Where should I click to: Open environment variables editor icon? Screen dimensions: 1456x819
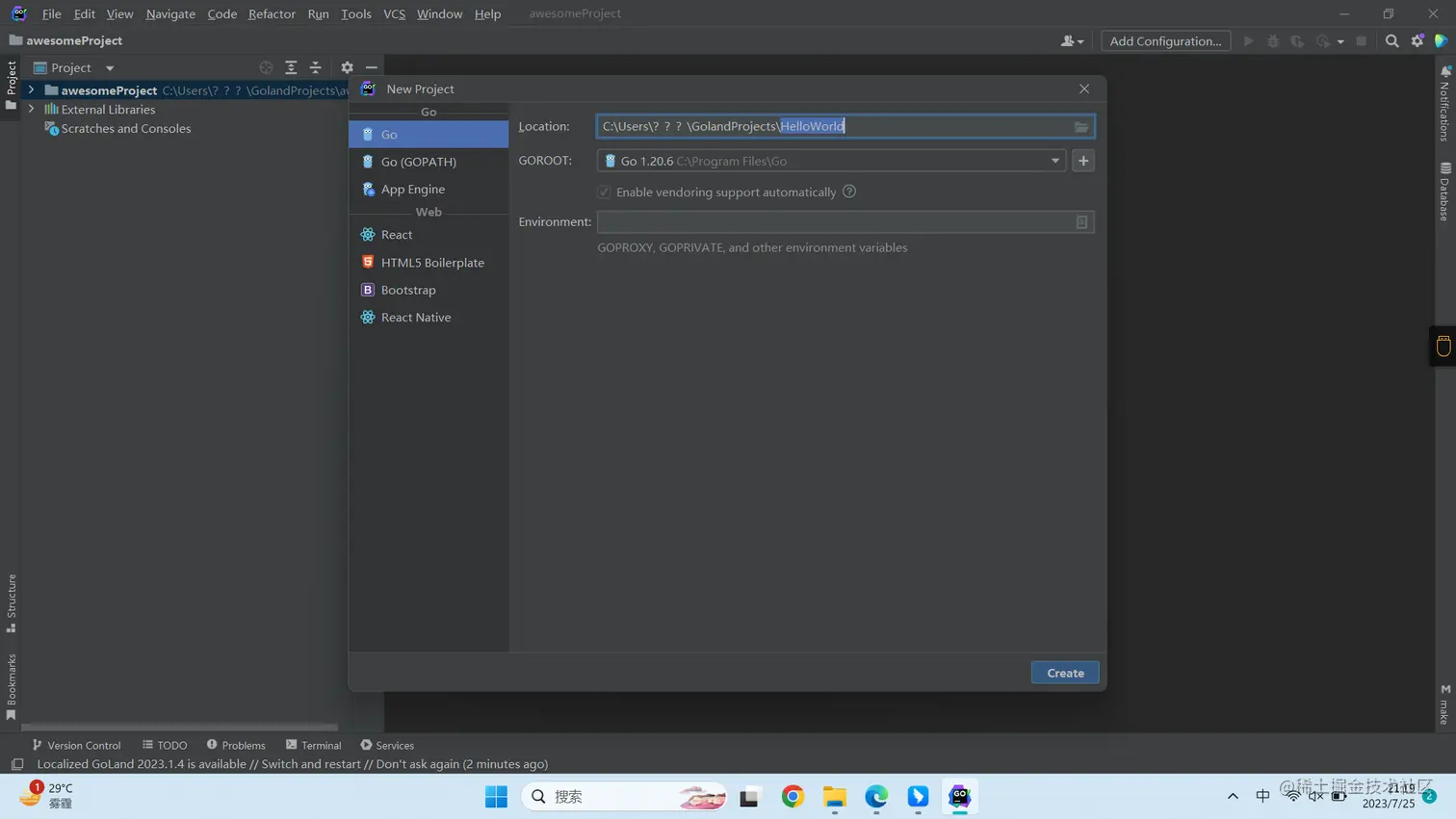(1081, 222)
